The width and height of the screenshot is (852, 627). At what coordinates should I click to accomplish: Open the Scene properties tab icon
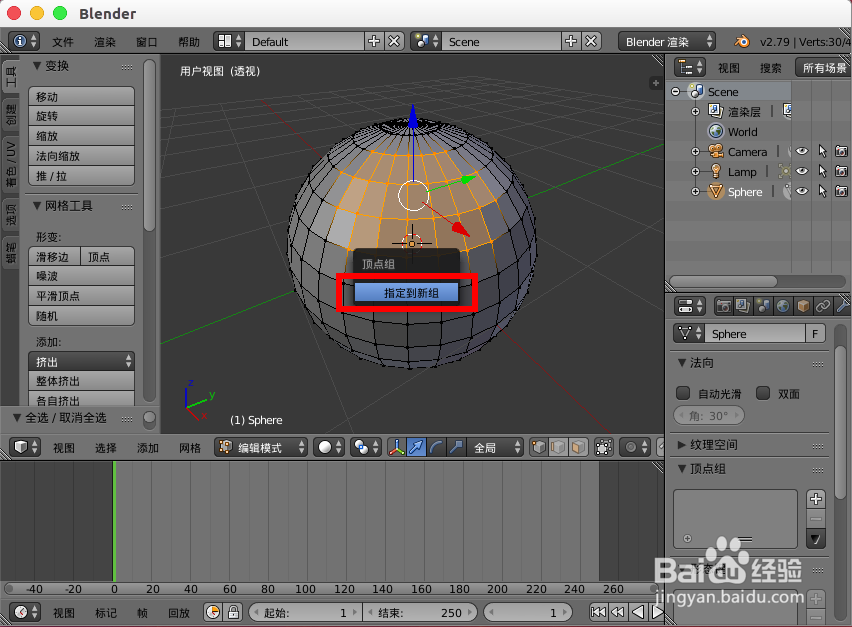click(x=763, y=306)
